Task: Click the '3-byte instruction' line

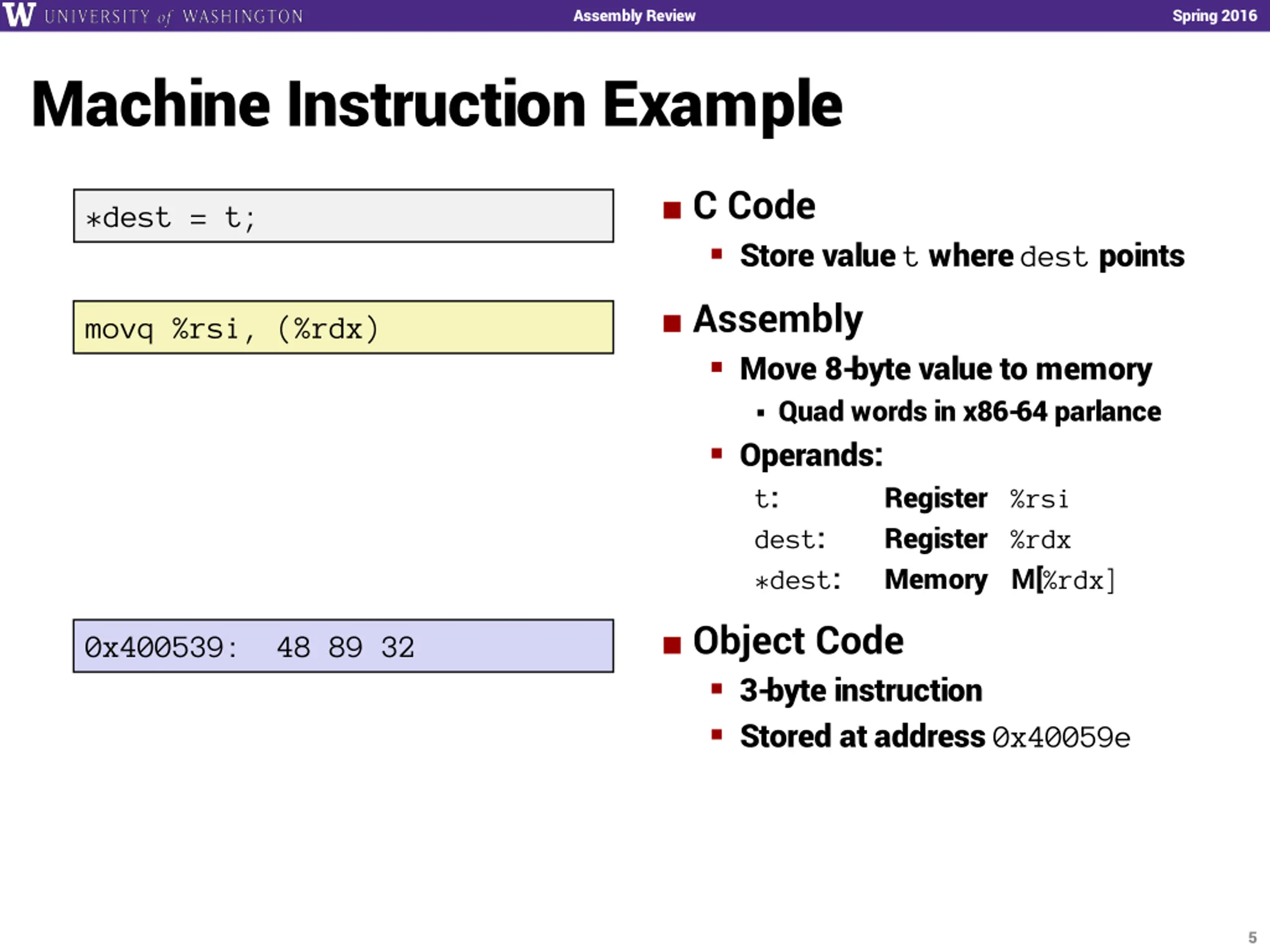Action: tap(861, 690)
